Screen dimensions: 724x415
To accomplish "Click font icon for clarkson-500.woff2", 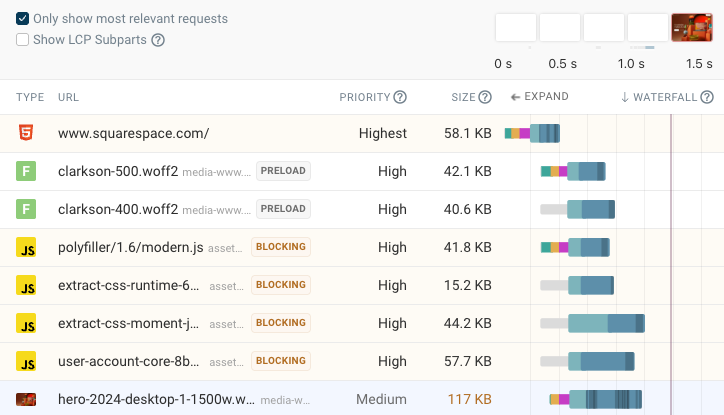I will pyautogui.click(x=26, y=171).
